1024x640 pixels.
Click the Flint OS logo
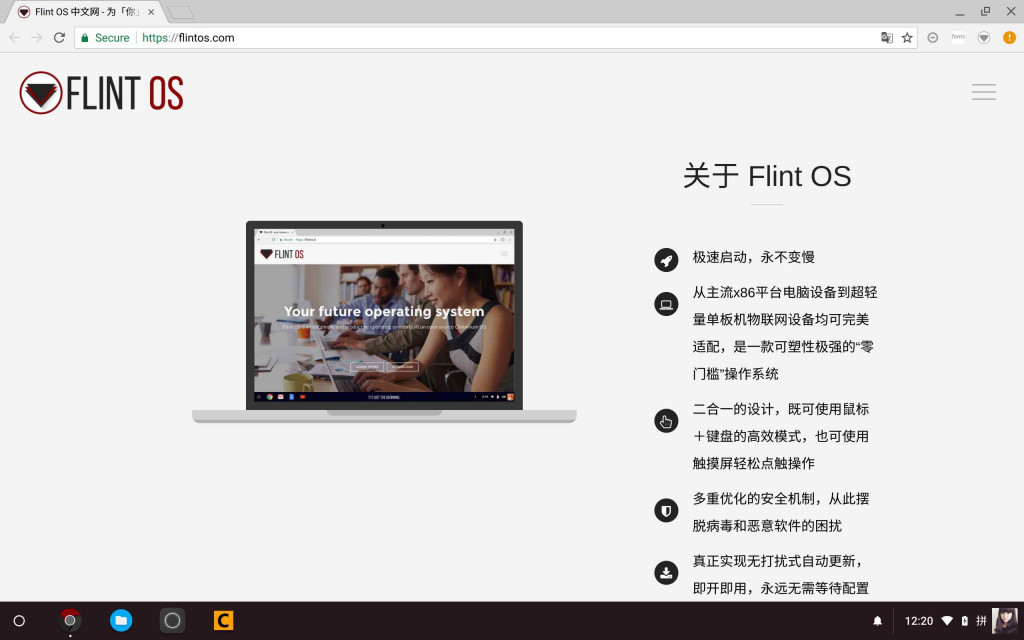(102, 93)
